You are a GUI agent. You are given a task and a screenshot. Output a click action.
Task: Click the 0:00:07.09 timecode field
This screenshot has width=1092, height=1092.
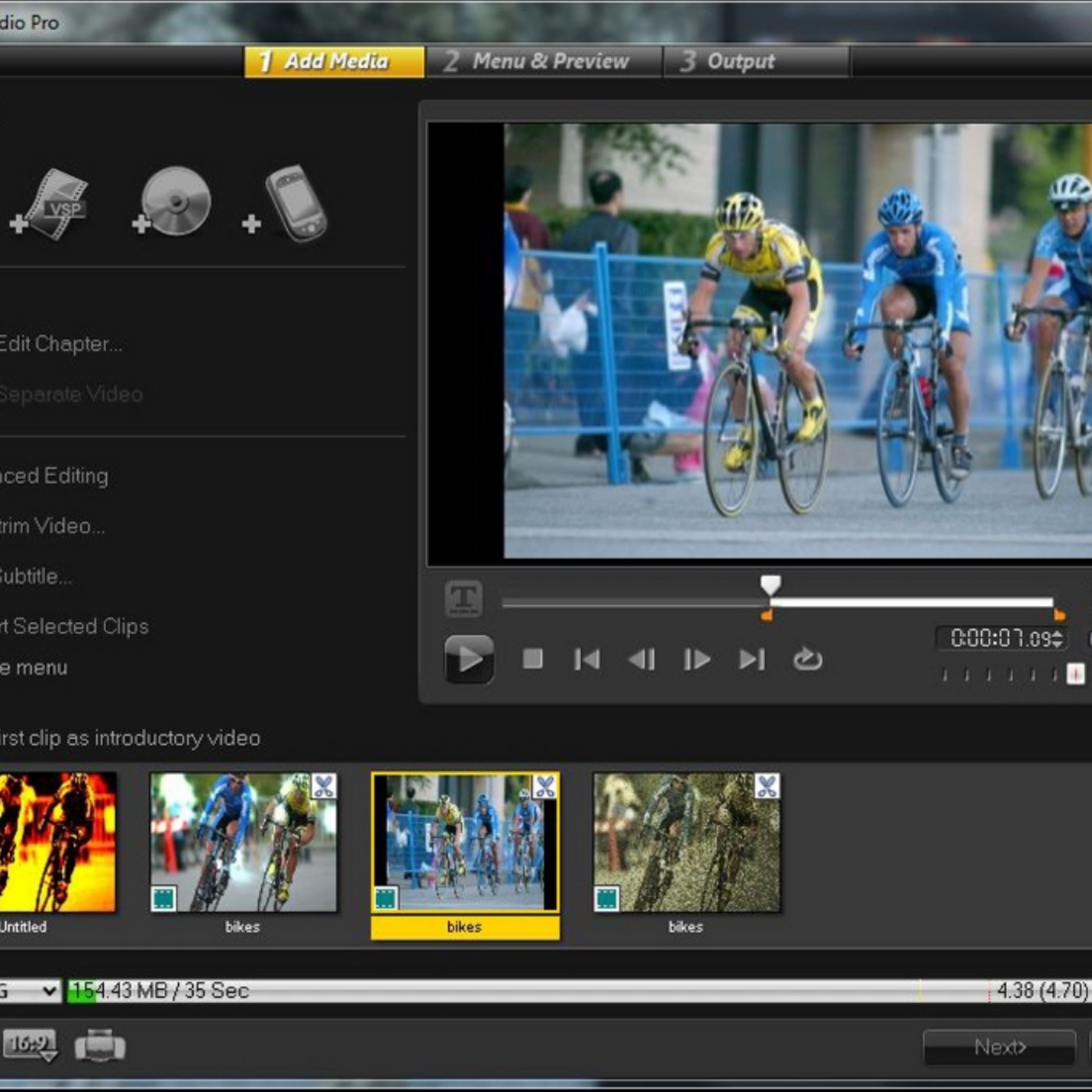[x=1001, y=639]
